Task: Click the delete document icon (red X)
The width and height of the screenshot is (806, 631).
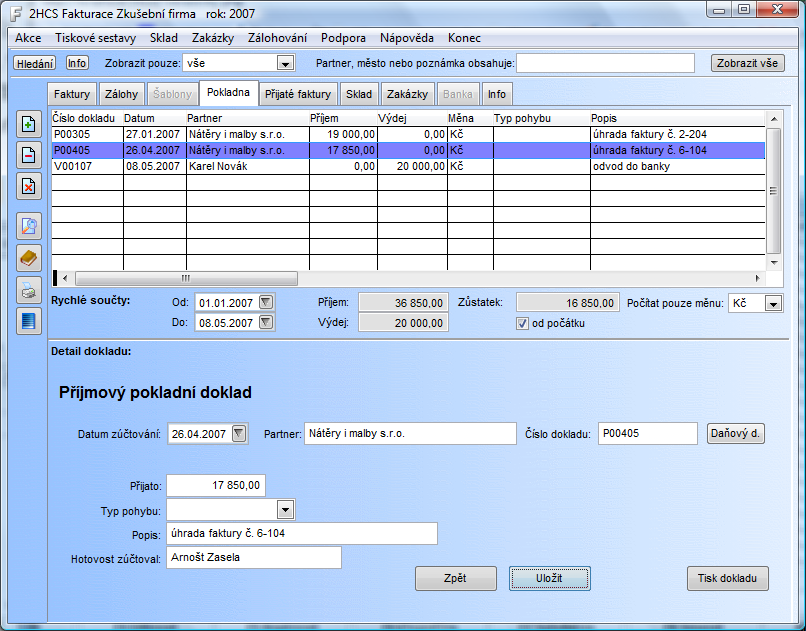Action: click(x=29, y=185)
